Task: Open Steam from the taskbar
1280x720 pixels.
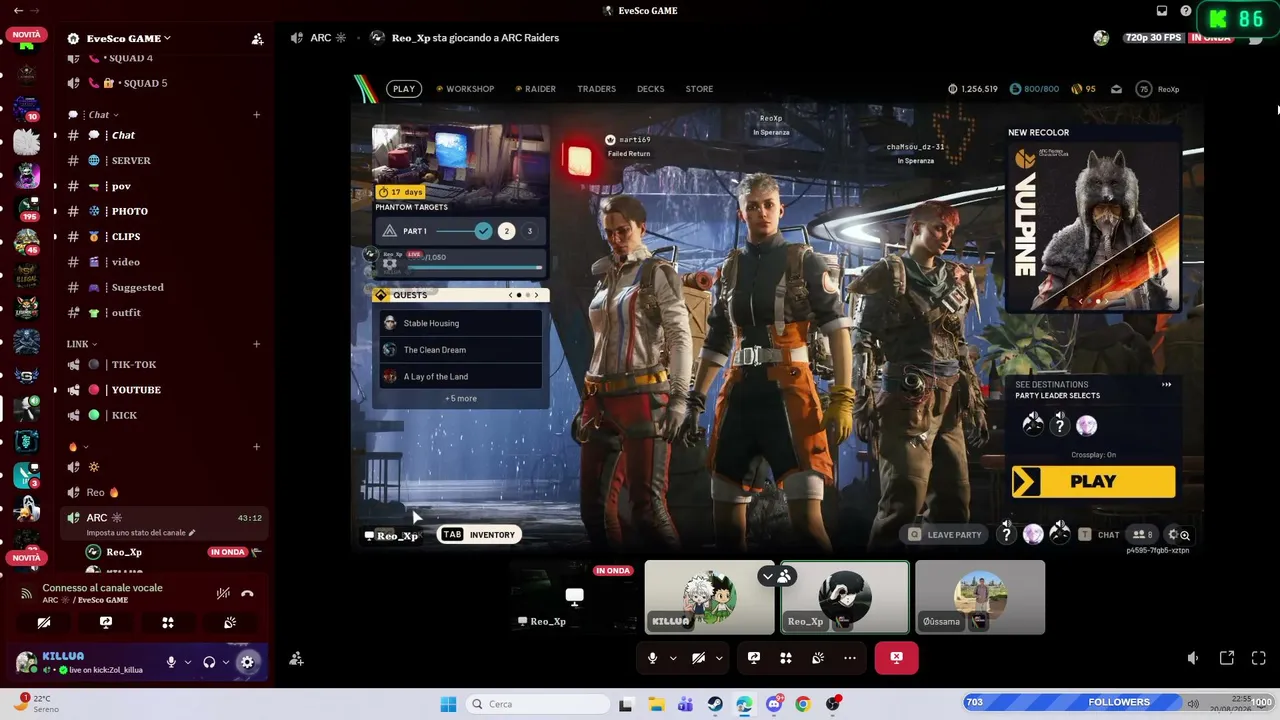Action: point(715,704)
